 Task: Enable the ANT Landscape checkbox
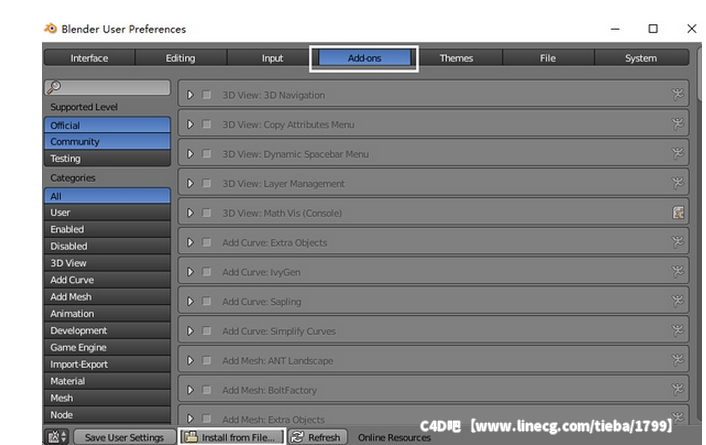(x=206, y=360)
